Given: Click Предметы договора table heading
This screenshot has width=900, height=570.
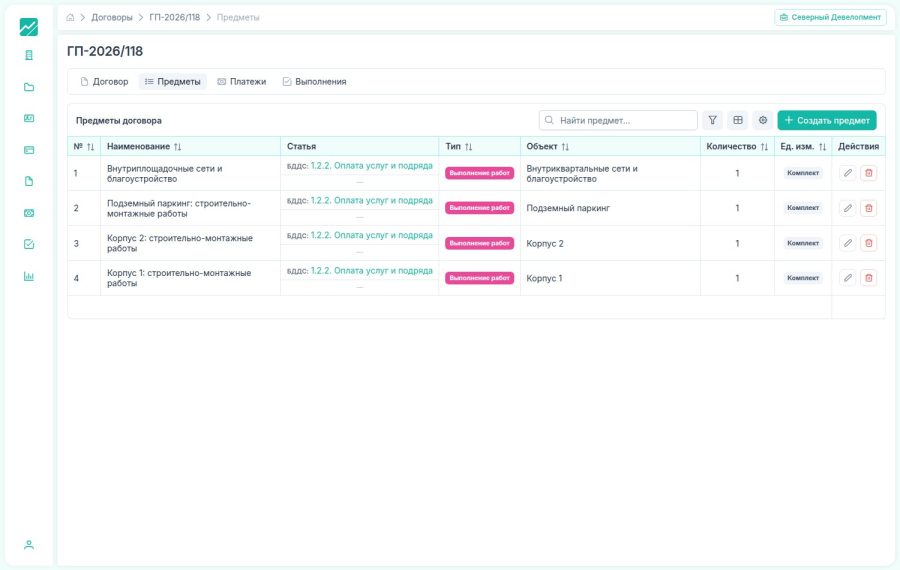Looking at the screenshot, I should pyautogui.click(x=119, y=121).
